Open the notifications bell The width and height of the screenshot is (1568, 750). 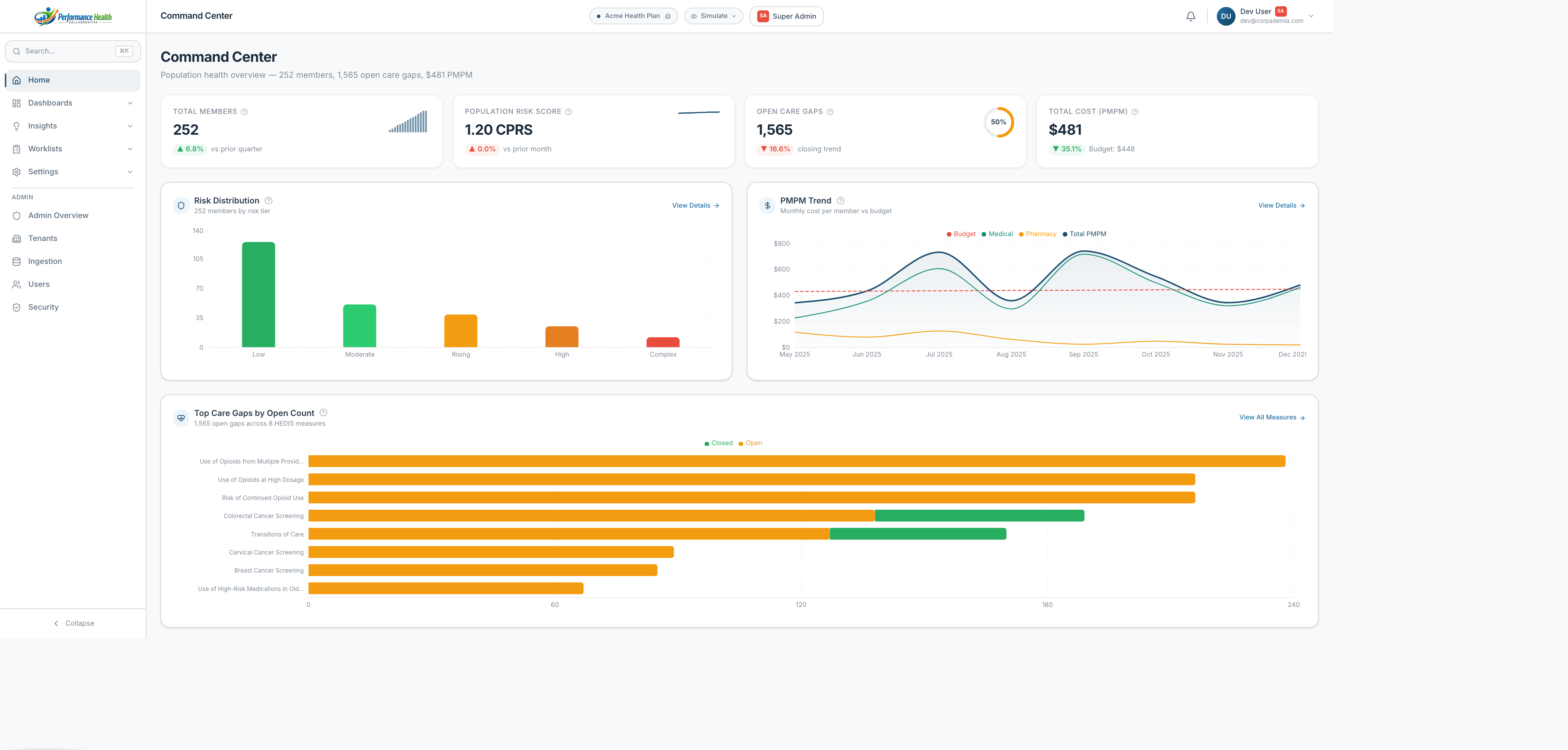tap(1191, 16)
